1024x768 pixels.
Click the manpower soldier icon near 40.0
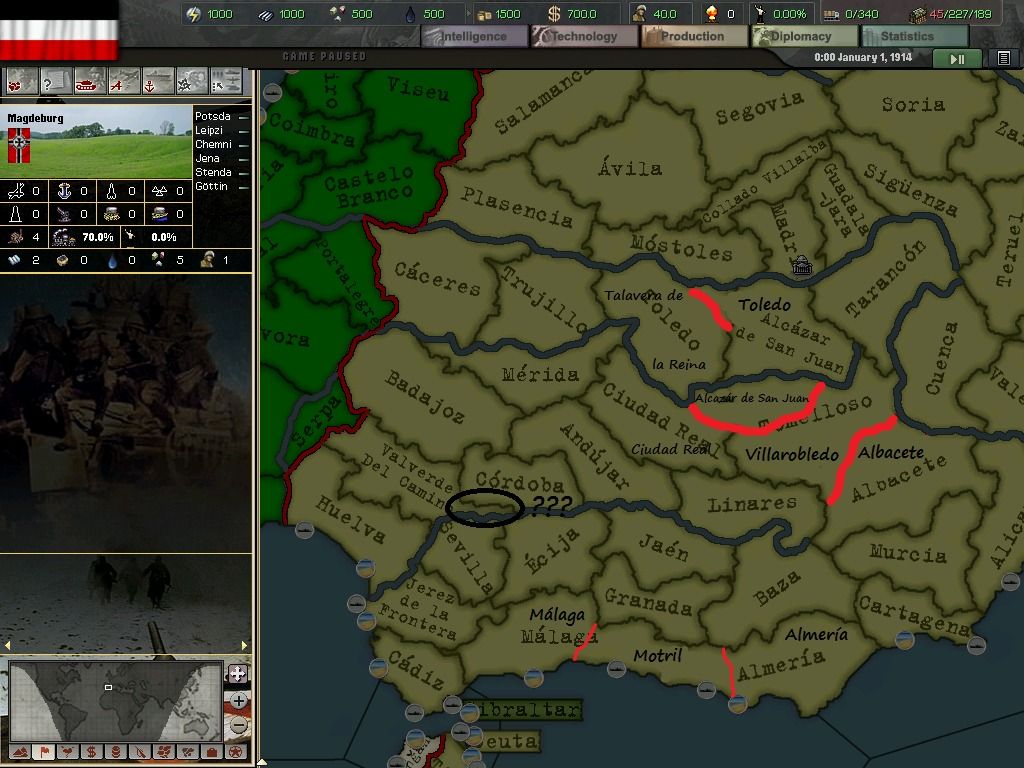[x=639, y=14]
